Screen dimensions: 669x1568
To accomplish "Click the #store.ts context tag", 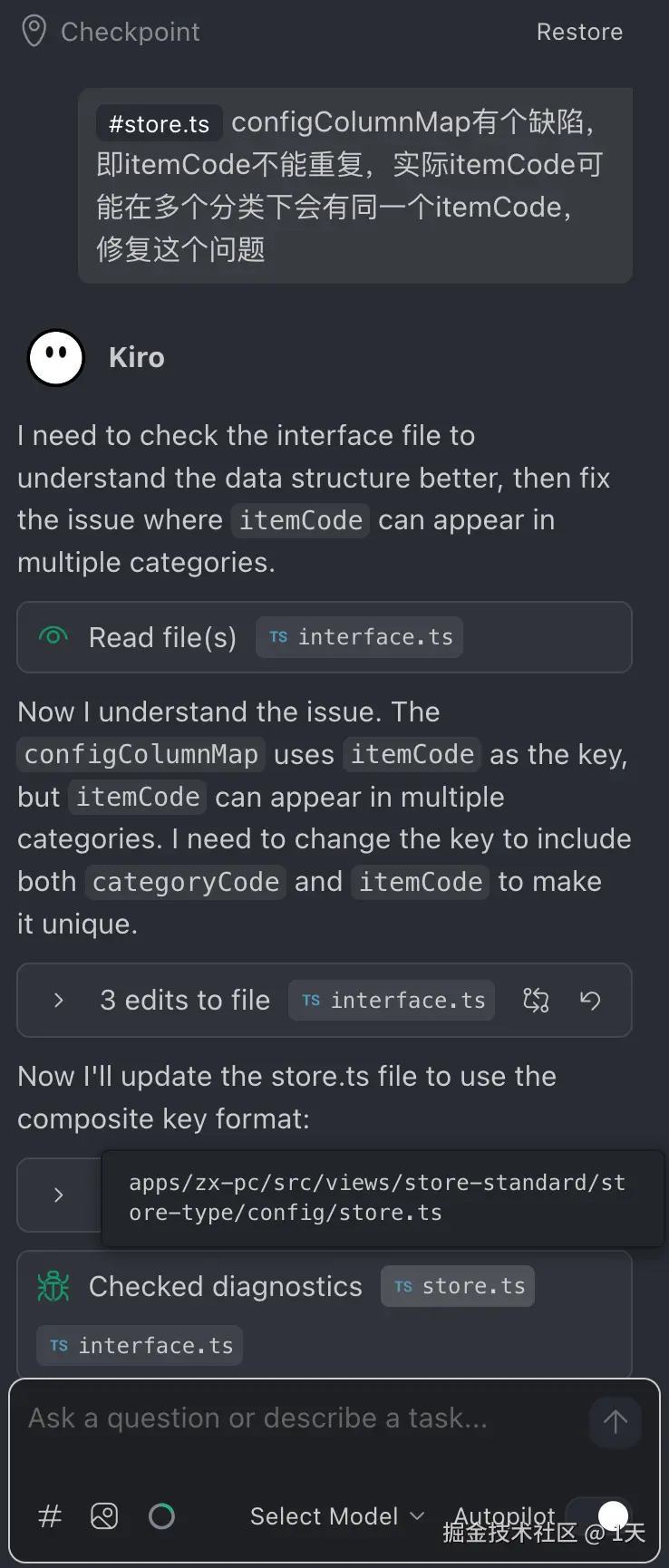I will [x=159, y=124].
